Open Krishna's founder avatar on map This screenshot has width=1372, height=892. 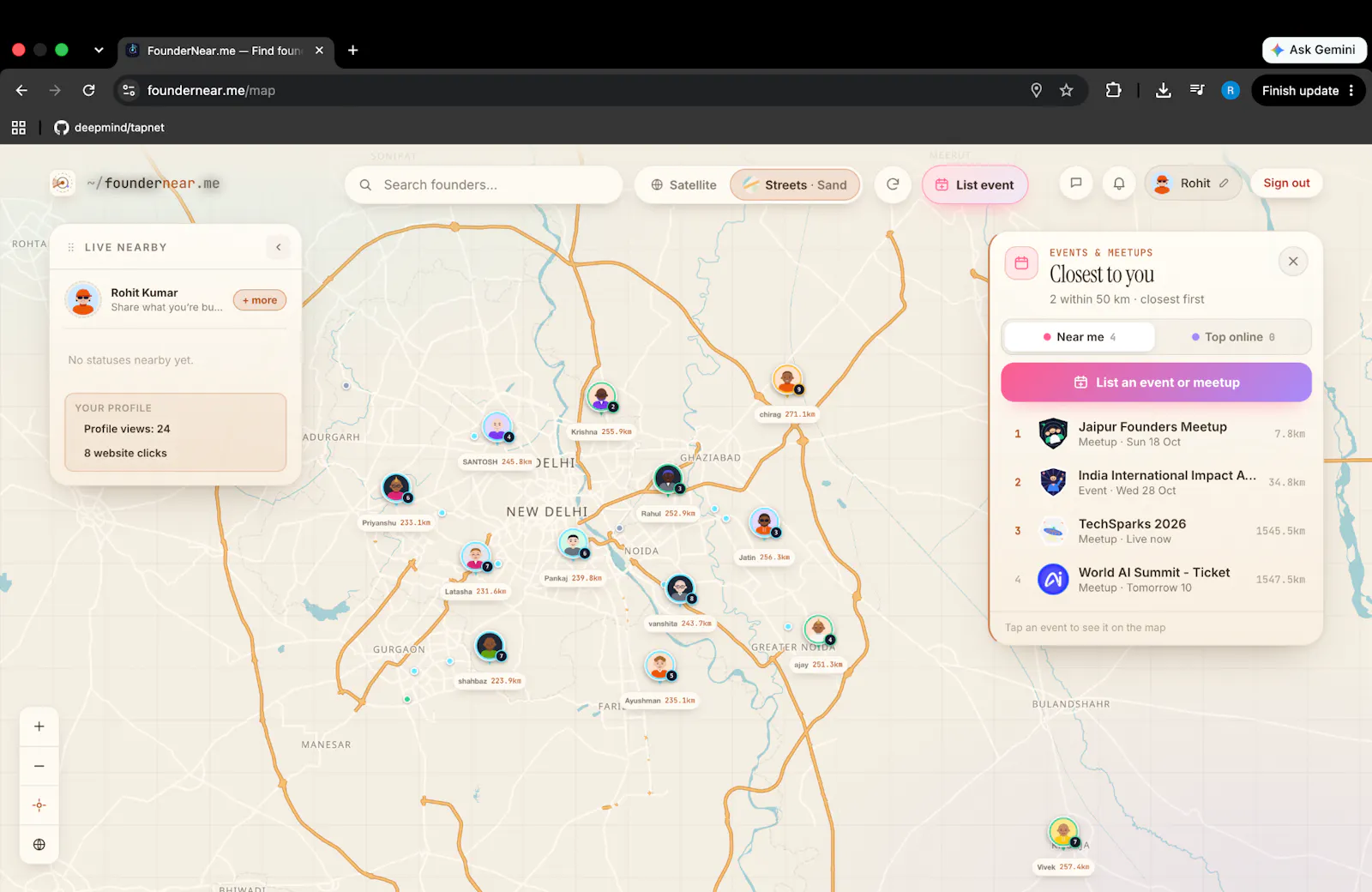601,397
